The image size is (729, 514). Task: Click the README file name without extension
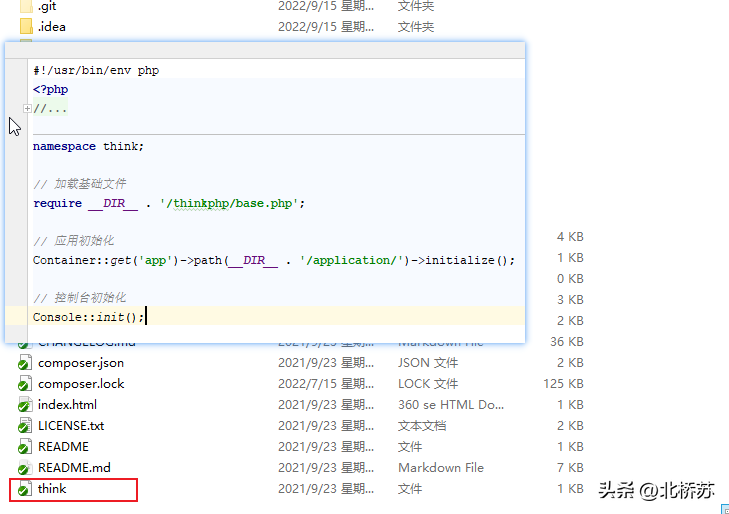coord(63,447)
